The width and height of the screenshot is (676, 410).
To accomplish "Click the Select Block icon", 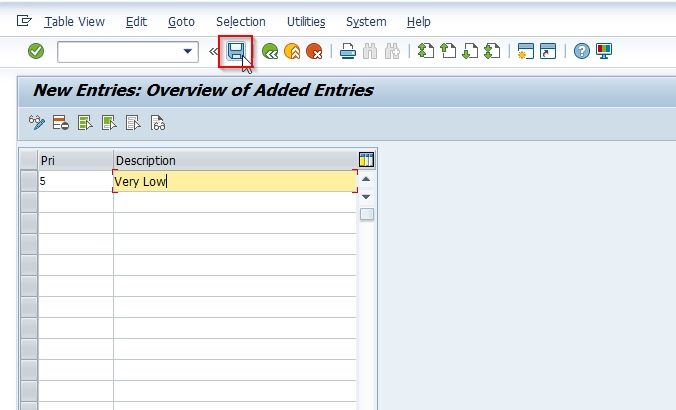I will [x=109, y=123].
